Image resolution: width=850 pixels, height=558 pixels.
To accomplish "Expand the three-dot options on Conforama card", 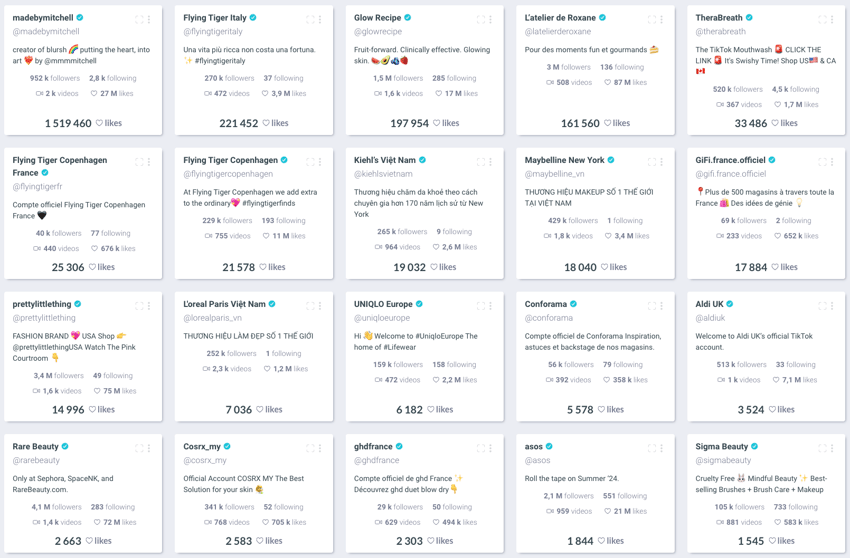I will pyautogui.click(x=661, y=306).
